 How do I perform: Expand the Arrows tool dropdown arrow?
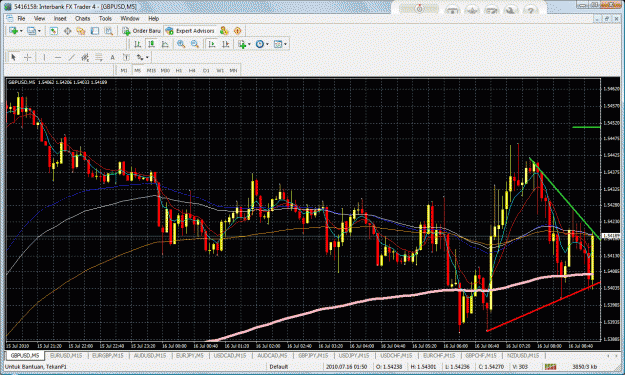click(x=147, y=58)
